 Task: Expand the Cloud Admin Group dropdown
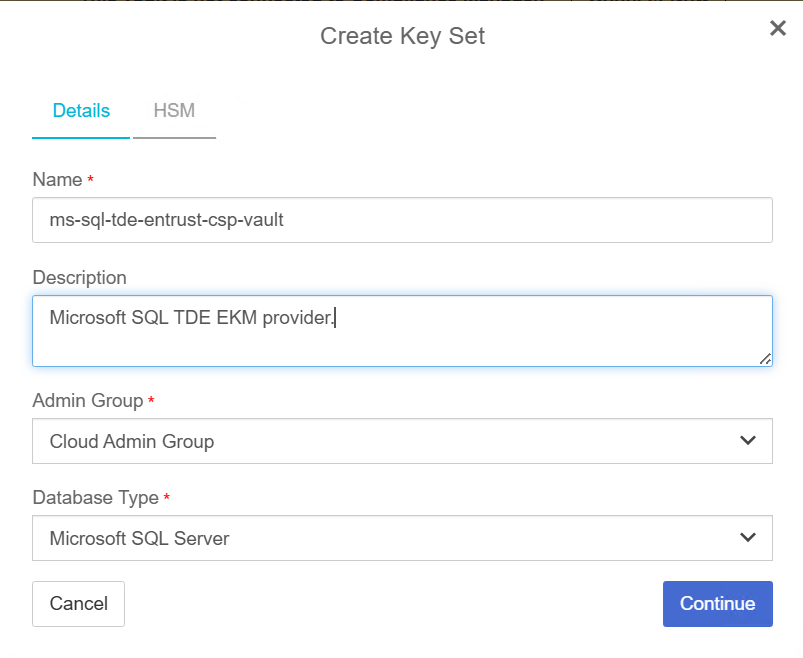[x=400, y=440]
